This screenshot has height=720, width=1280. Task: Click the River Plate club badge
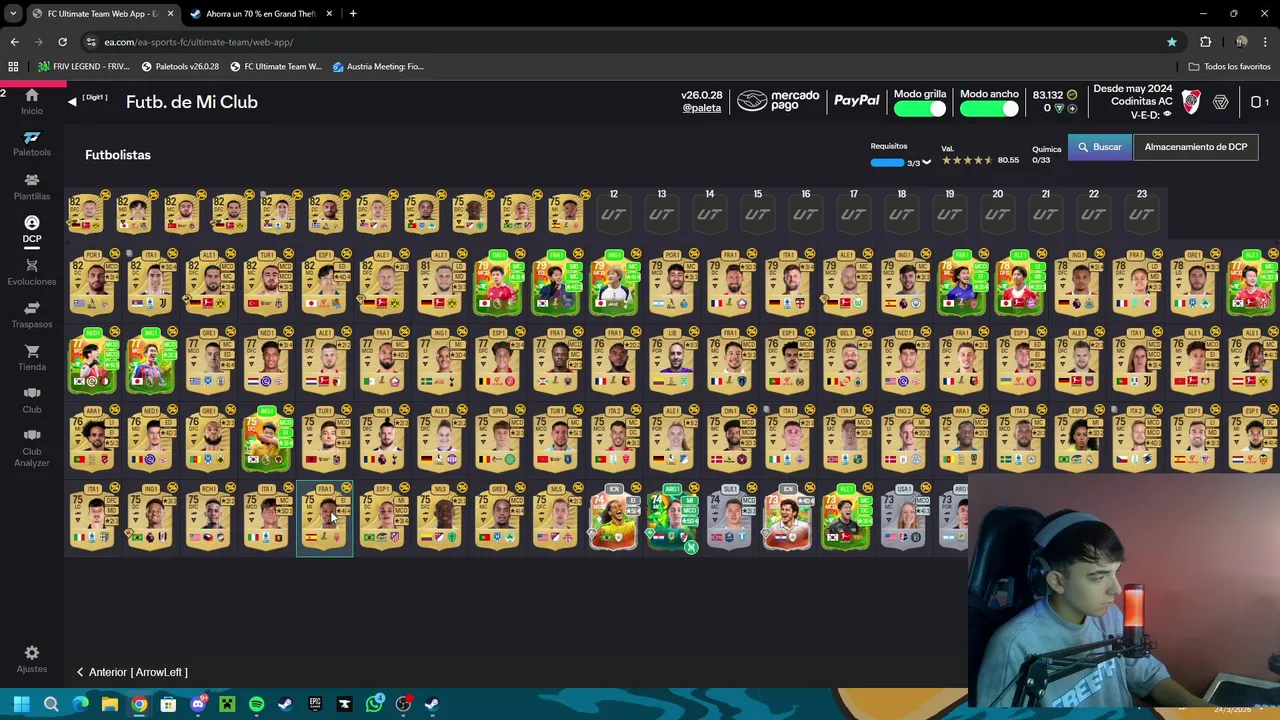(x=1191, y=102)
